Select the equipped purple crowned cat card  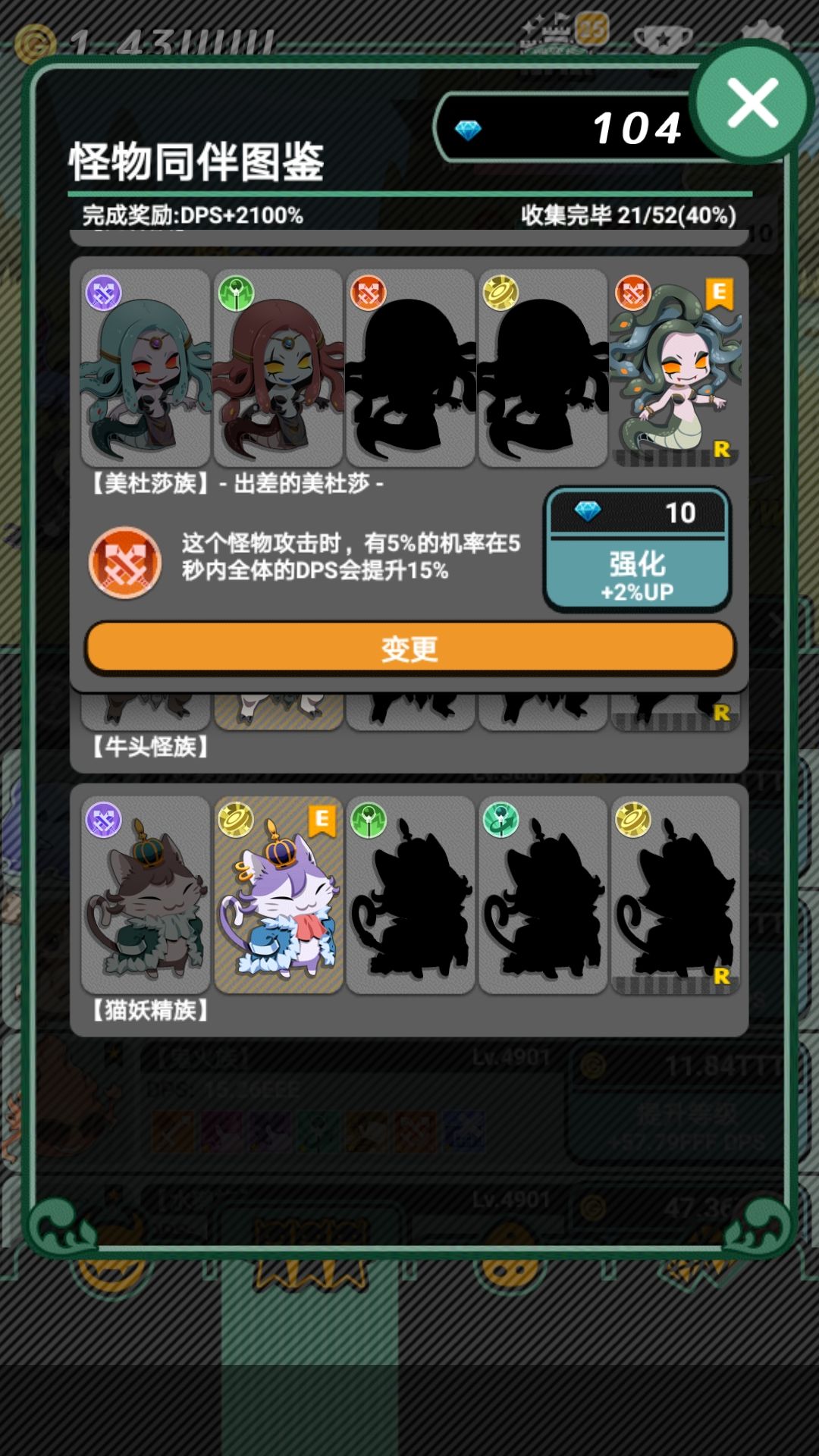[x=278, y=895]
